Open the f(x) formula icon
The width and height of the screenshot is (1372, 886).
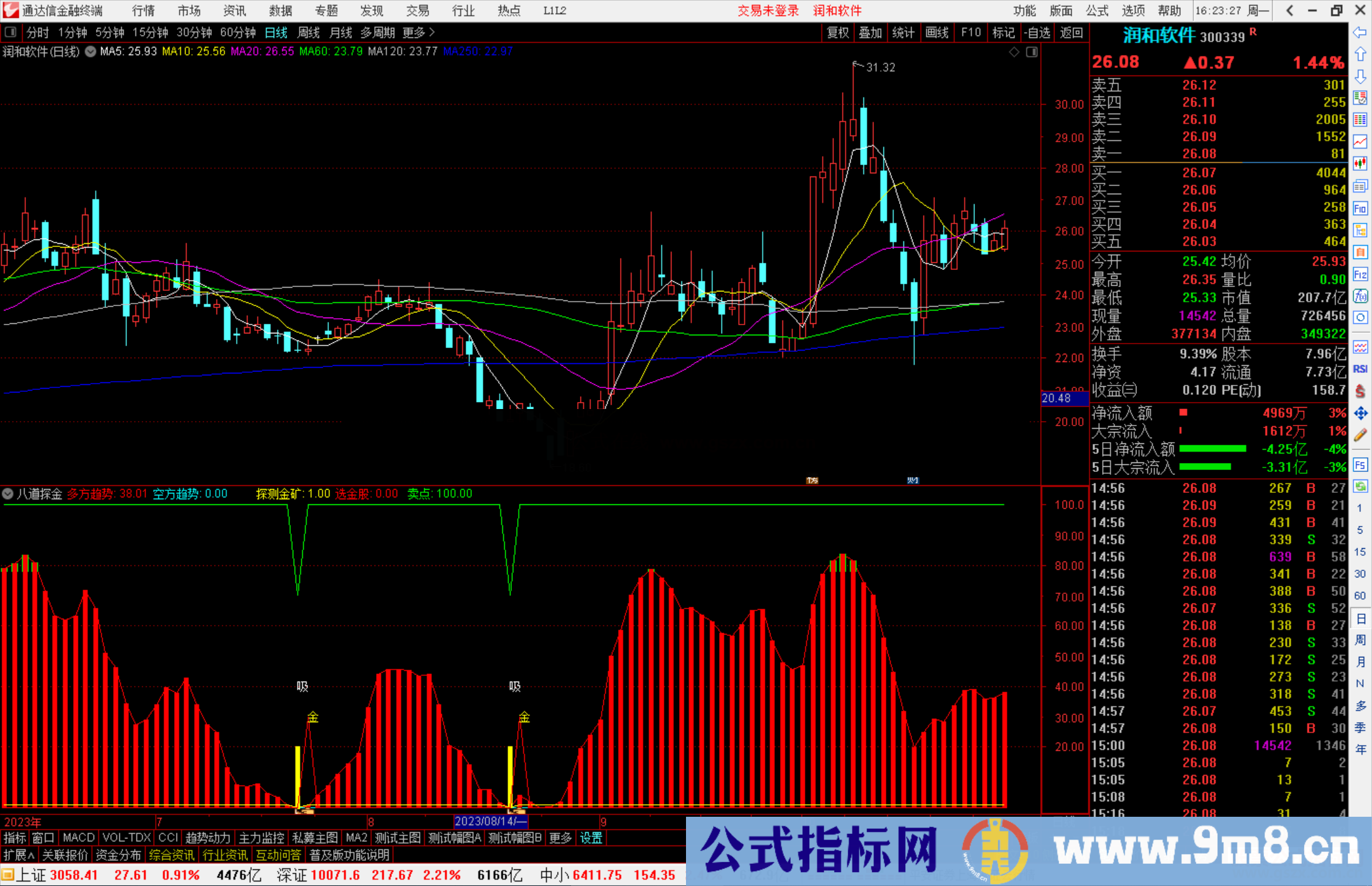coord(1360,296)
